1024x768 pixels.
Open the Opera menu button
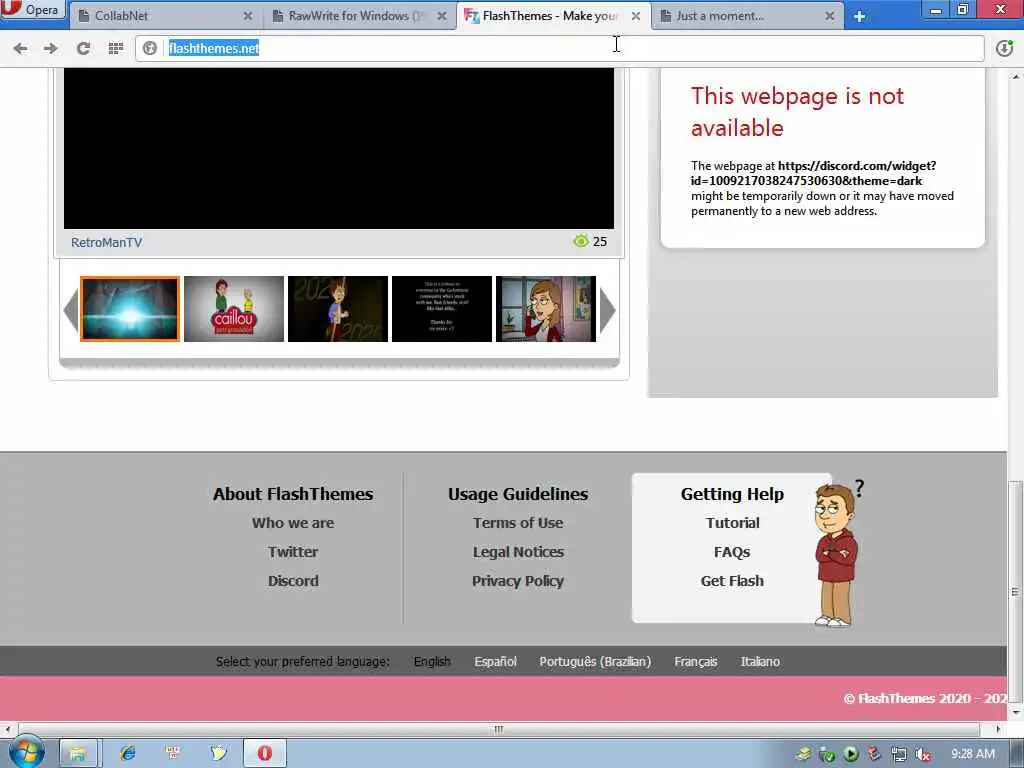coord(33,10)
